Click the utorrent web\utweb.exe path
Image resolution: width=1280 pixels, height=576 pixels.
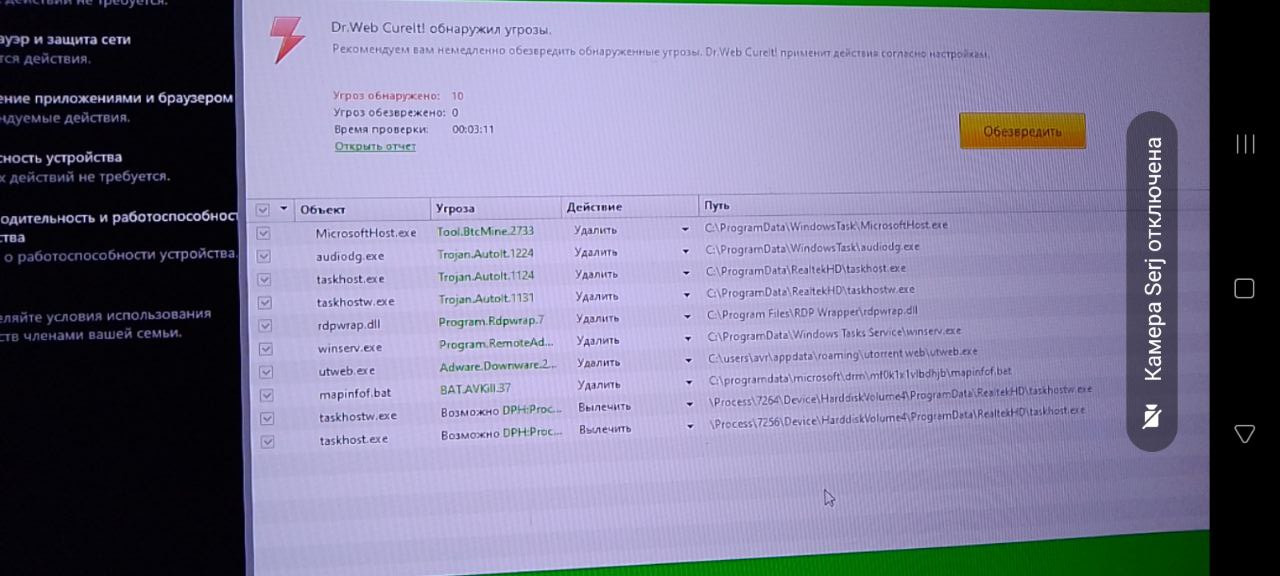(x=843, y=355)
